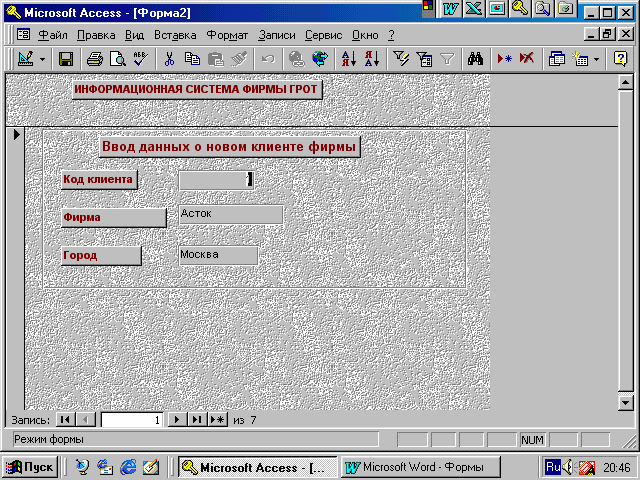This screenshot has width=640, height=480.
Task: Open Find with binoculars icon
Action: click(476, 59)
